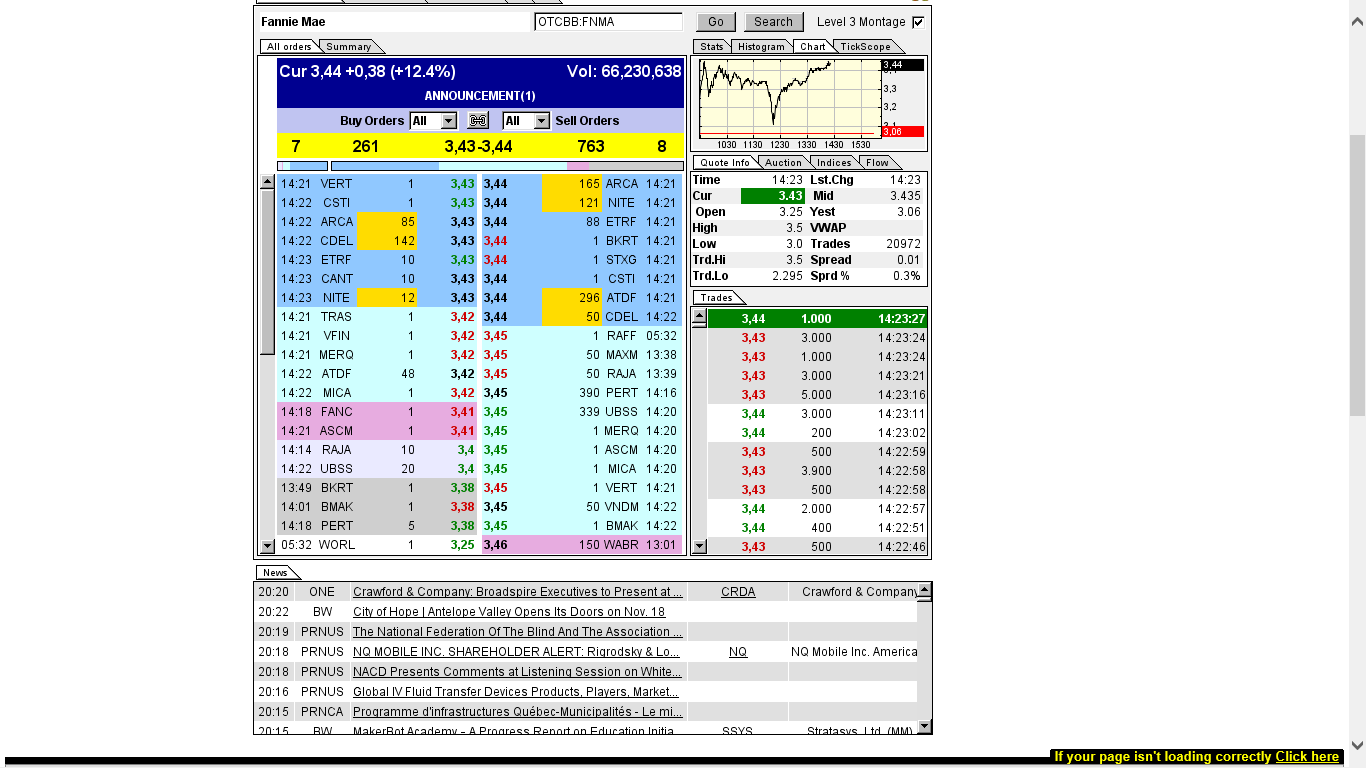The width and height of the screenshot is (1366, 768).
Task: Switch to the All orders tab
Action: coord(289,47)
